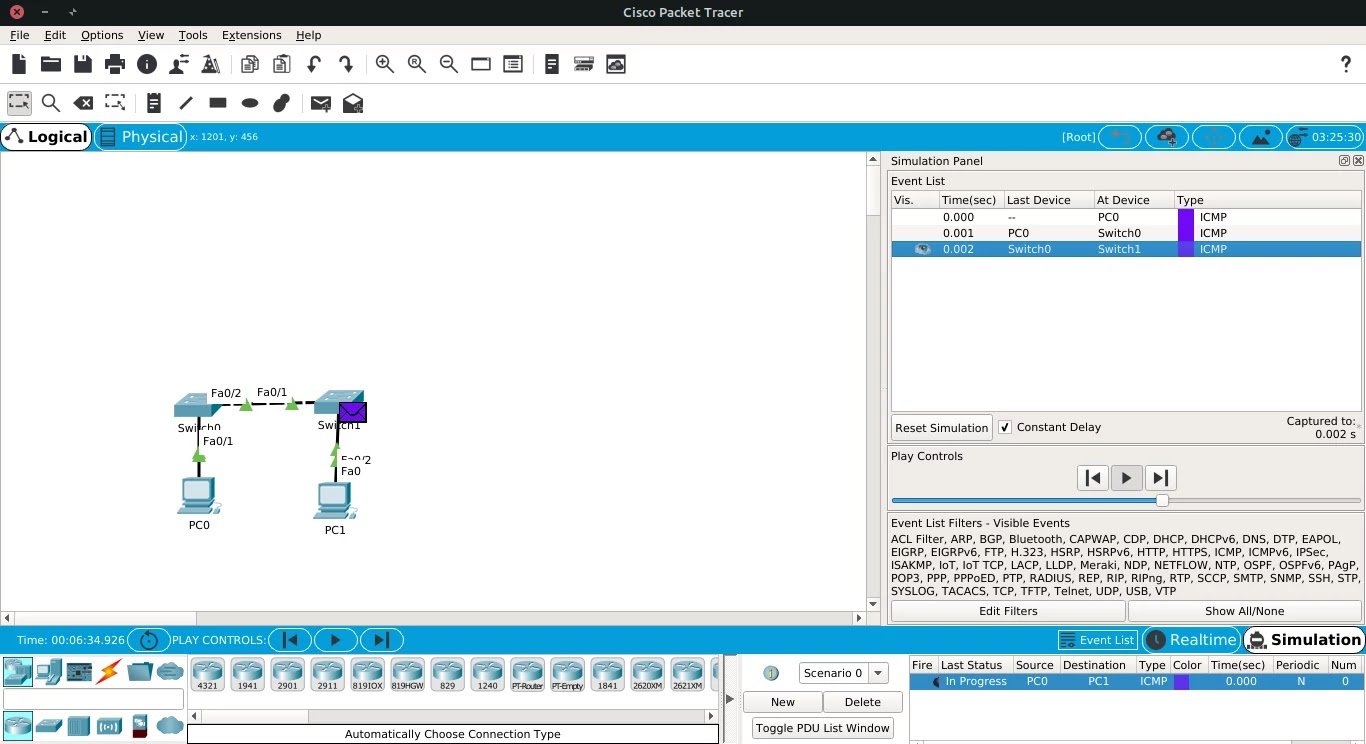This screenshot has width=1366, height=744.
Task: Expand the PDU list panel arrow
Action: [730, 699]
